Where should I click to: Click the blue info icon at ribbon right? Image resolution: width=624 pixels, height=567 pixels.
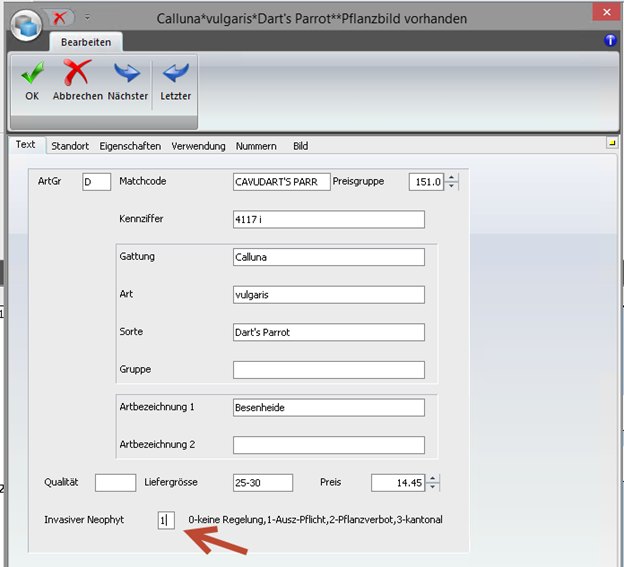pos(611,41)
